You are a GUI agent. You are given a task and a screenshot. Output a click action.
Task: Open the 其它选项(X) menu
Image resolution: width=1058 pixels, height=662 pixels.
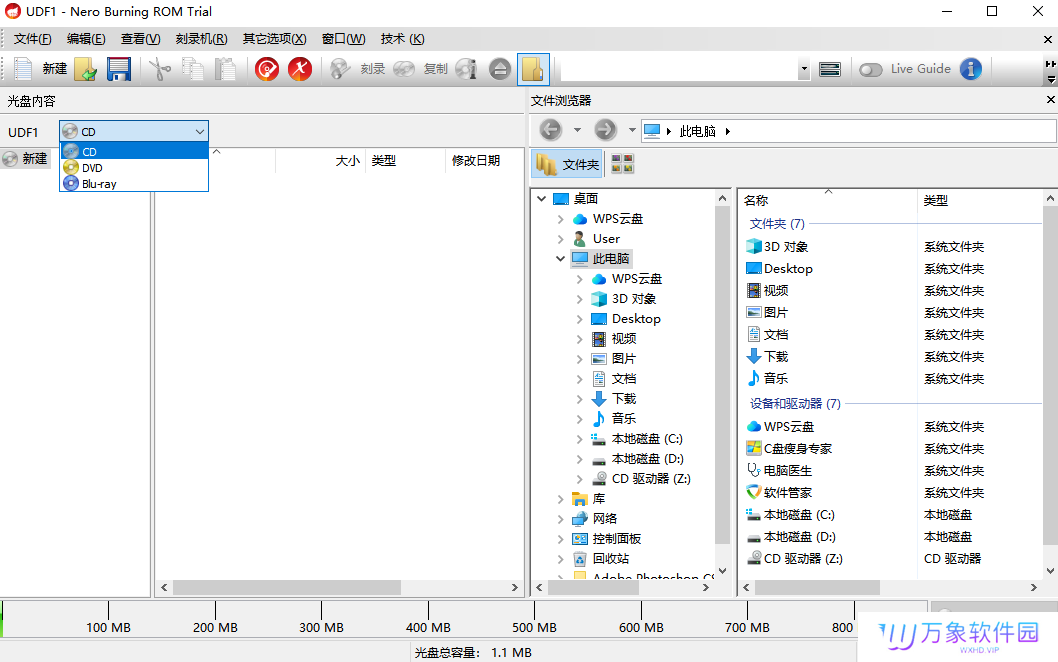[x=275, y=39]
